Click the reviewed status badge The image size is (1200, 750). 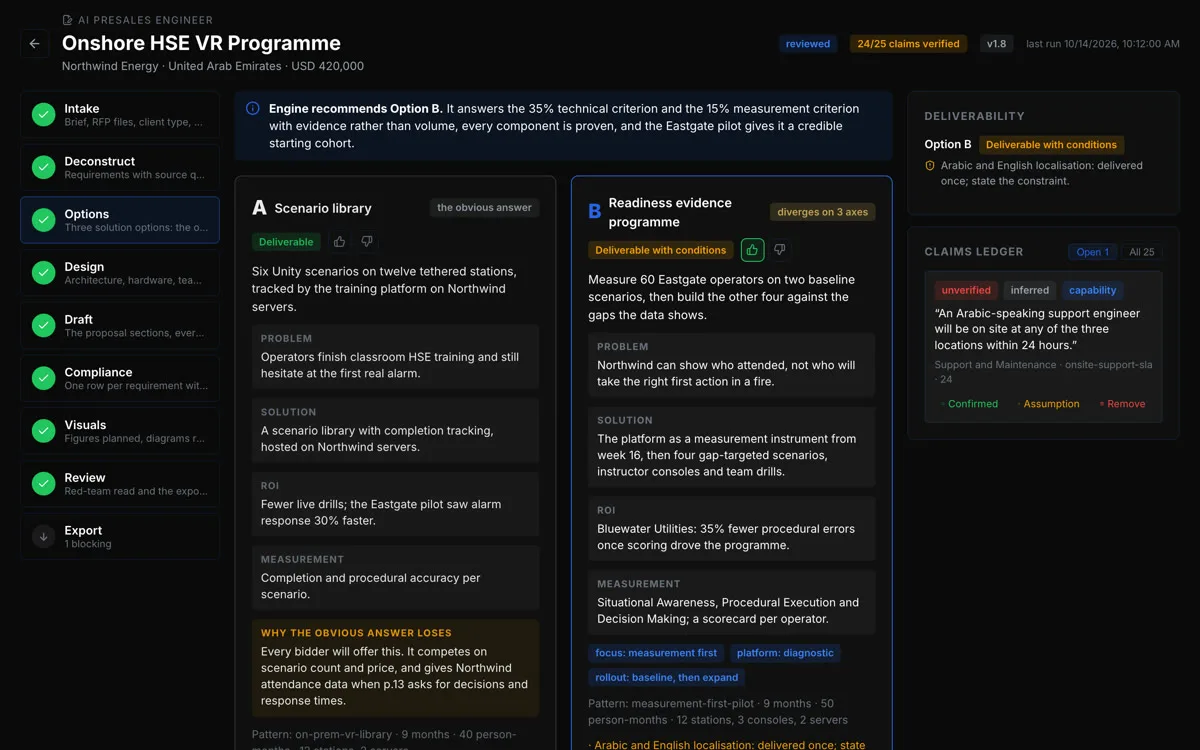coord(808,44)
